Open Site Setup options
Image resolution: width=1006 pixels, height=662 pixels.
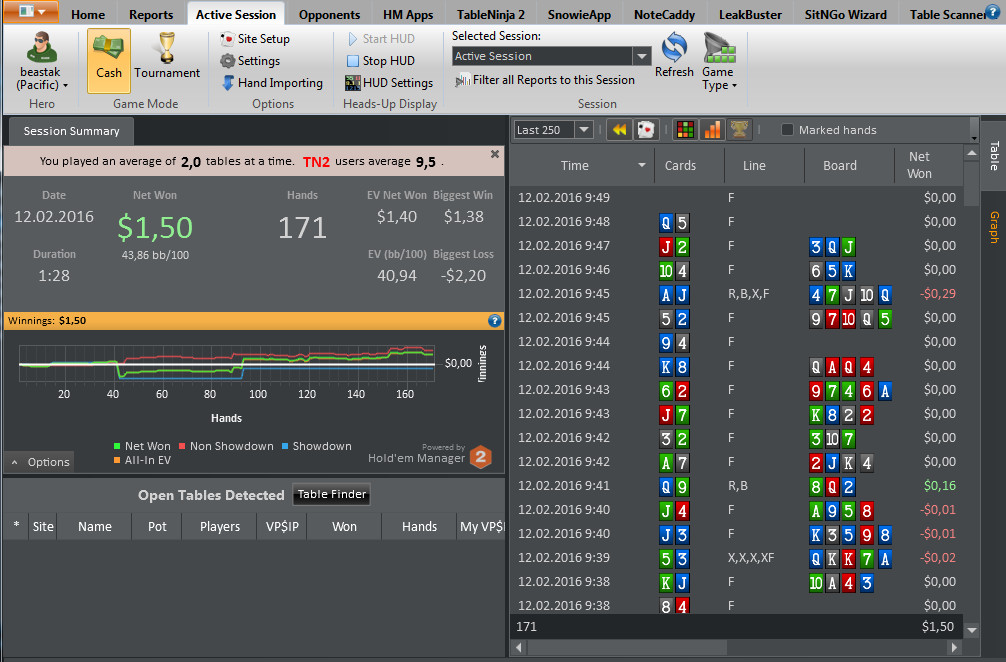pos(255,39)
